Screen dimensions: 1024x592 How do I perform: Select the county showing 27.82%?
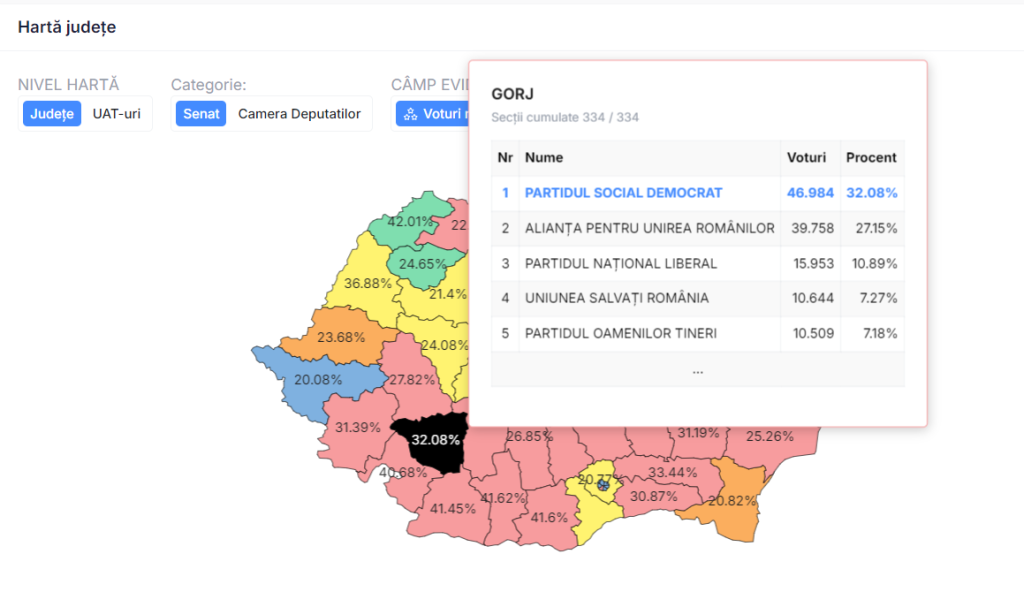411,380
